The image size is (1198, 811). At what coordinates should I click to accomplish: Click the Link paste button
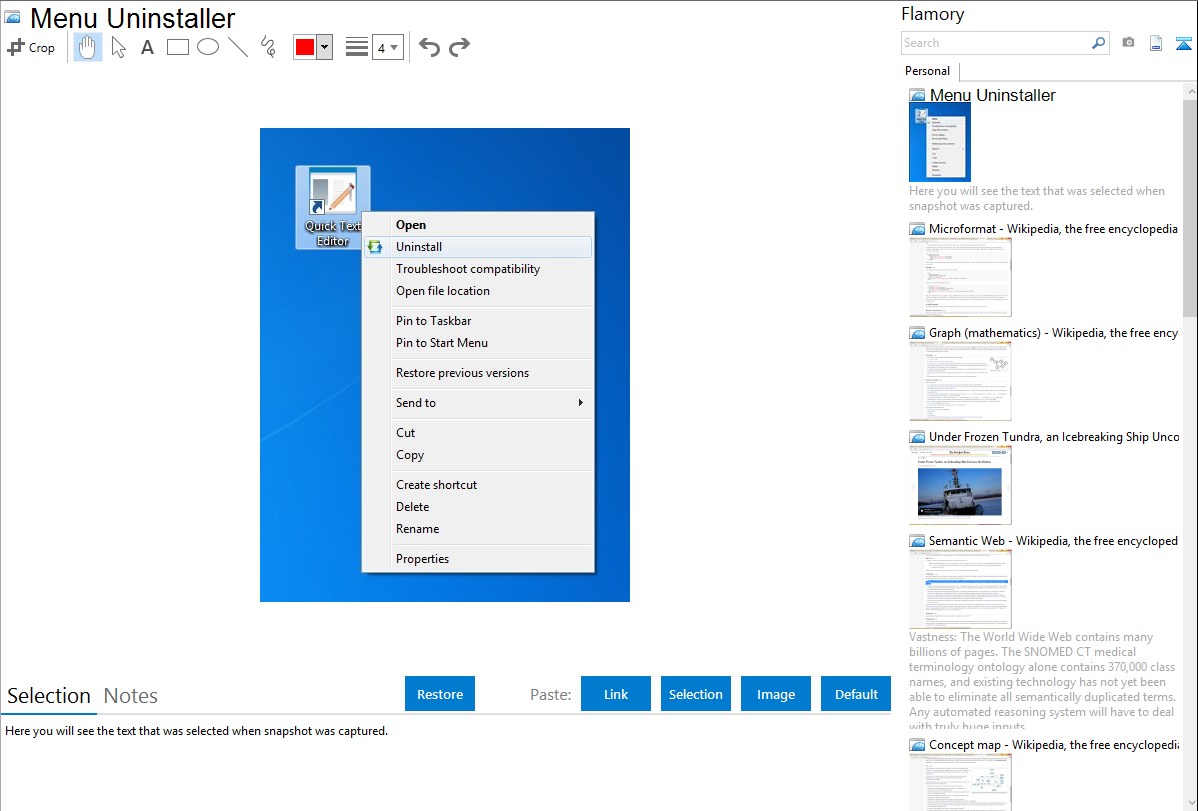click(x=616, y=694)
